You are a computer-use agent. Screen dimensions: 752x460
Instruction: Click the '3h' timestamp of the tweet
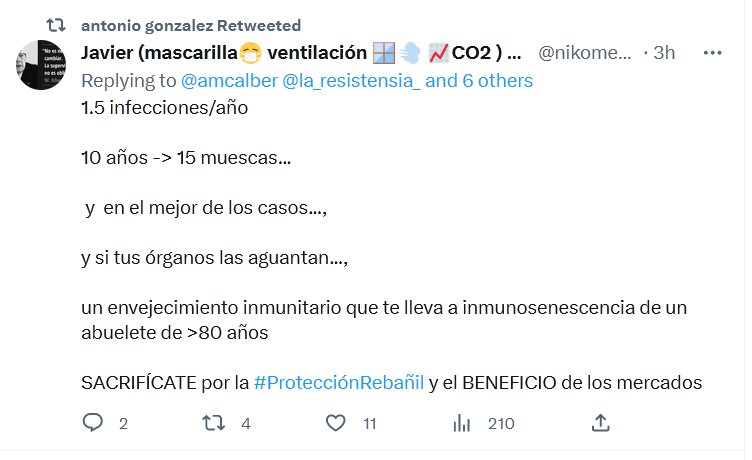pyautogui.click(x=664, y=52)
